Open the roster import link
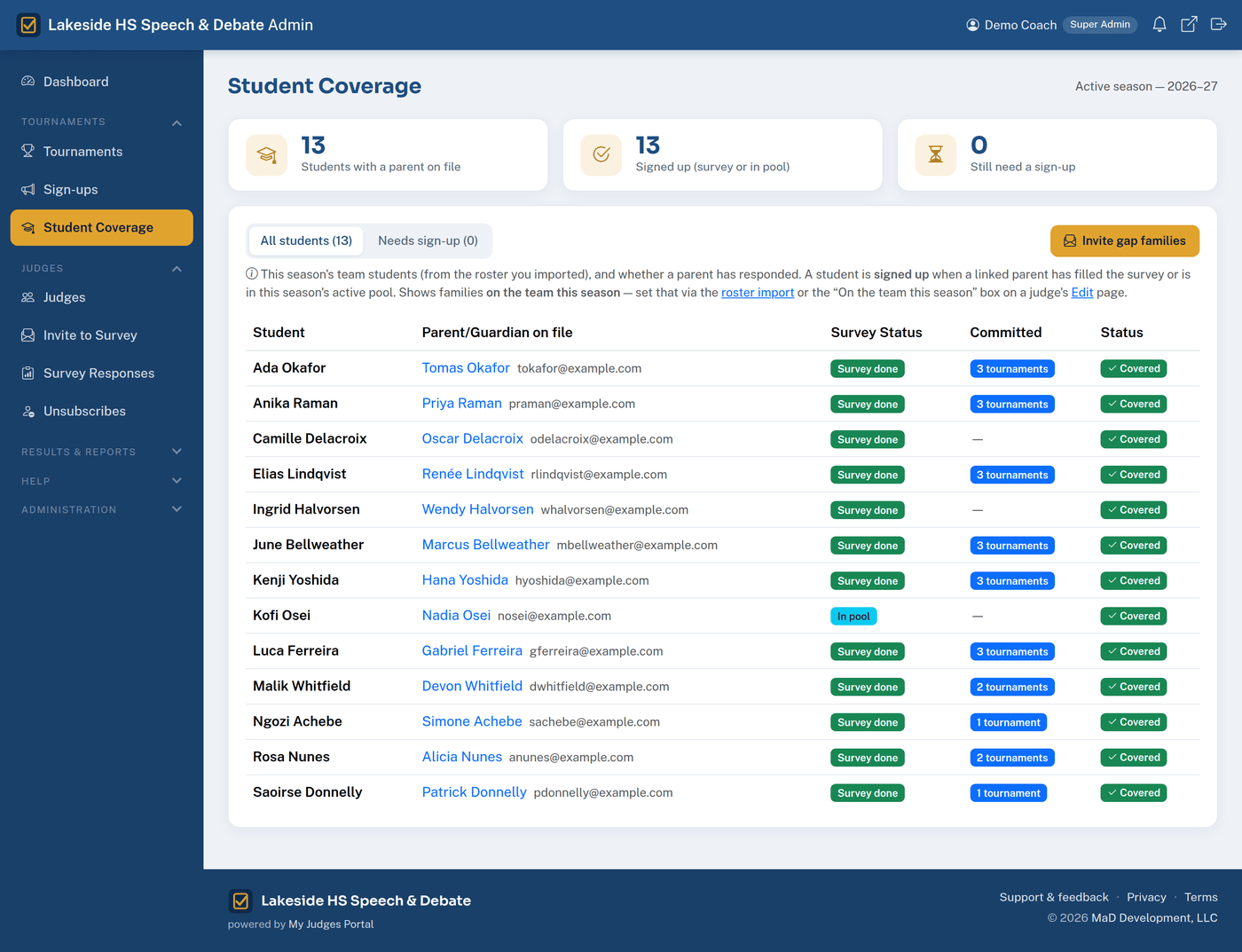The height and width of the screenshot is (952, 1242). [x=758, y=293]
